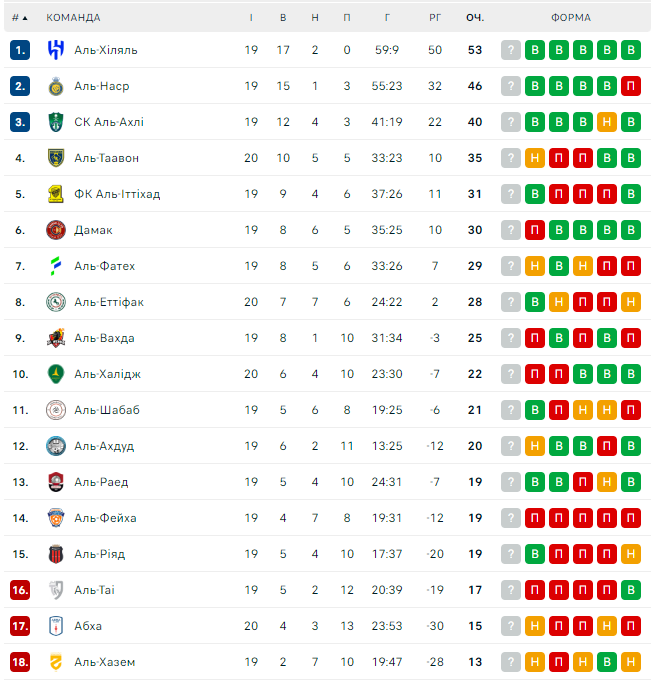Click the Al-Nassr club crest
651x680 pixels.
[x=55, y=86]
